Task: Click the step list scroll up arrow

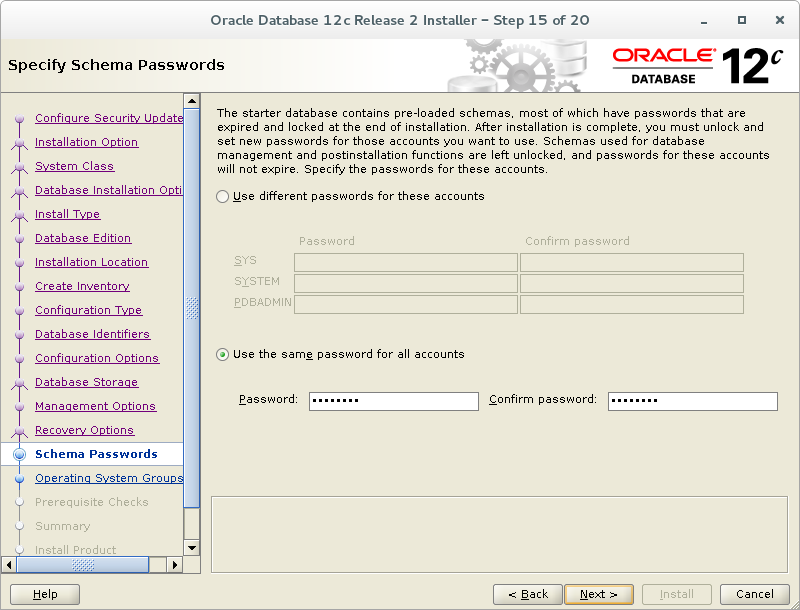Action: coord(192,101)
